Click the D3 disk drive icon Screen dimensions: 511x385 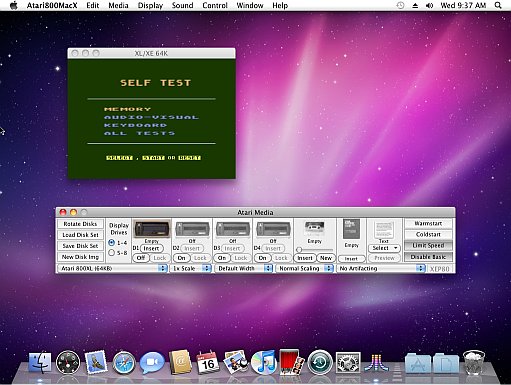[233, 229]
